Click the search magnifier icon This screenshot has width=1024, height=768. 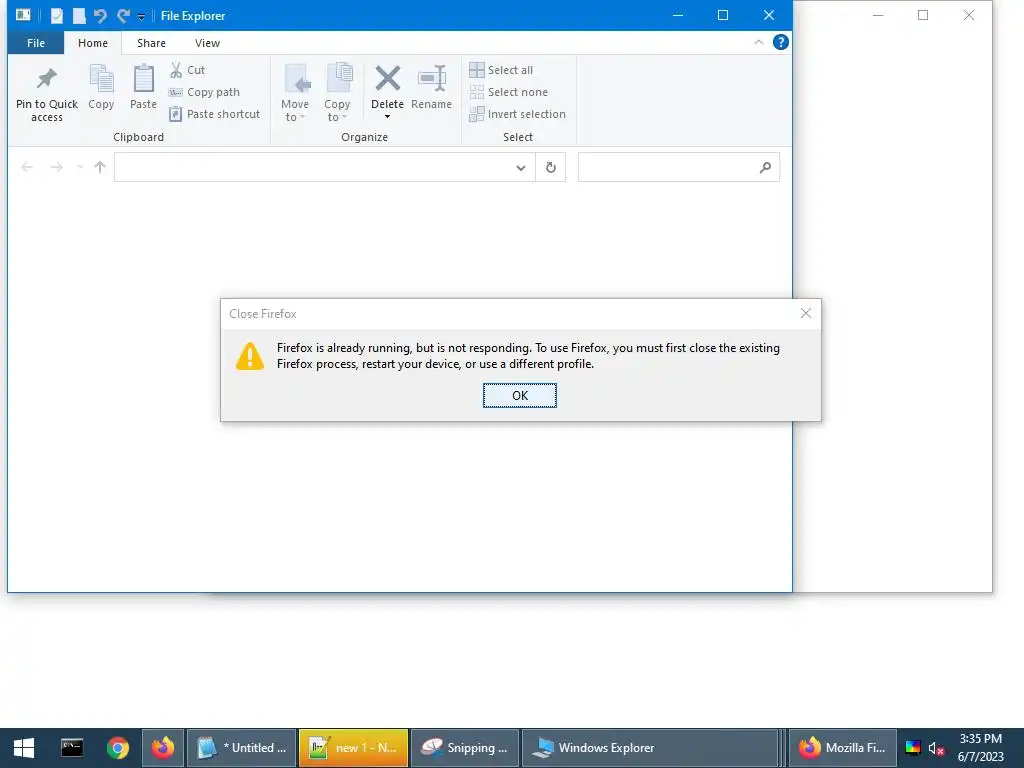[x=765, y=168]
